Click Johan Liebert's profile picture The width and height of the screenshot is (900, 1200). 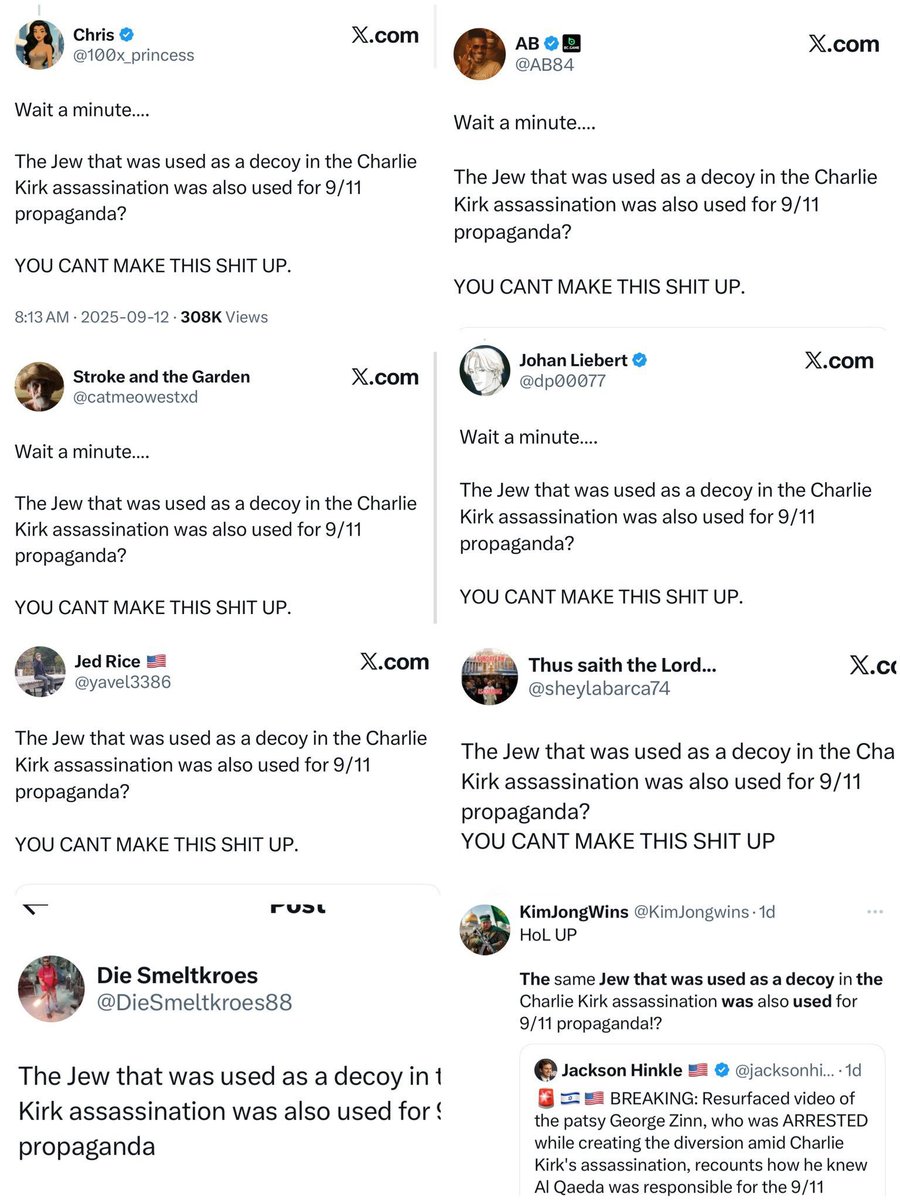[485, 370]
